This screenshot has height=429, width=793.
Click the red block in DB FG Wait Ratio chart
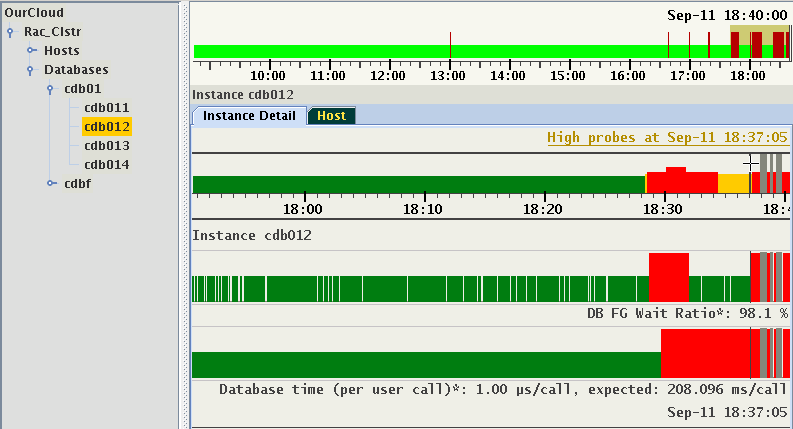click(x=669, y=277)
